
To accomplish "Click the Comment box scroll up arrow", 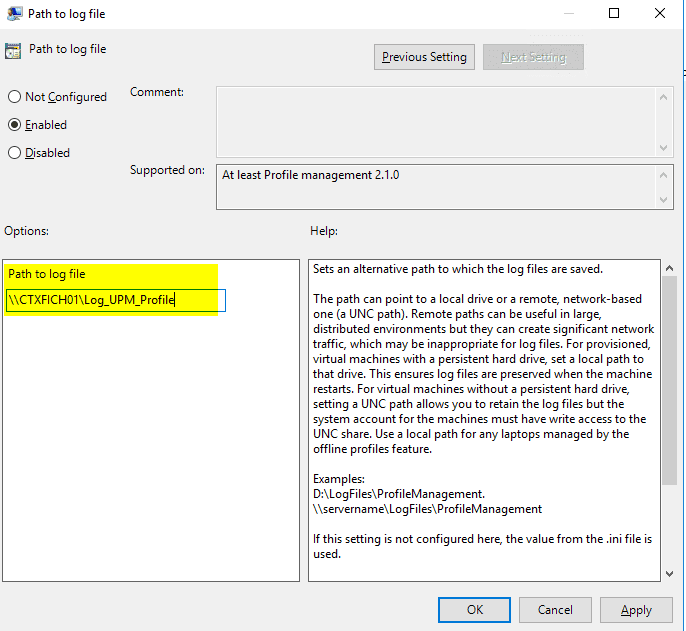I will click(x=664, y=97).
